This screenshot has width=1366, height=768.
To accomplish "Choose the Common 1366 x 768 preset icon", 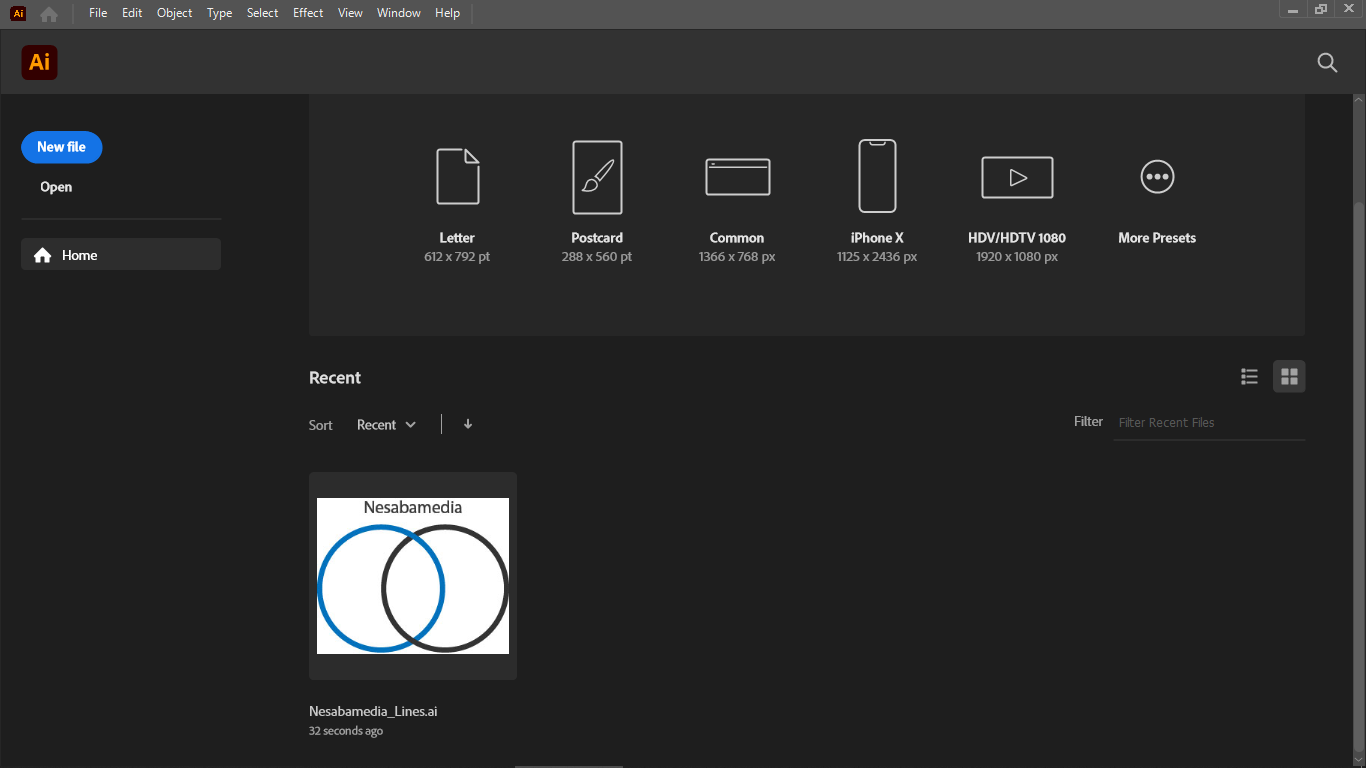I will [x=737, y=177].
